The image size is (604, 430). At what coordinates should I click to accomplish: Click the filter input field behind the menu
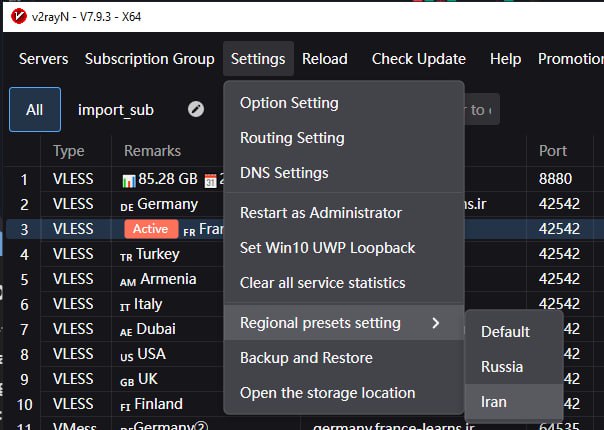pyautogui.click(x=482, y=109)
